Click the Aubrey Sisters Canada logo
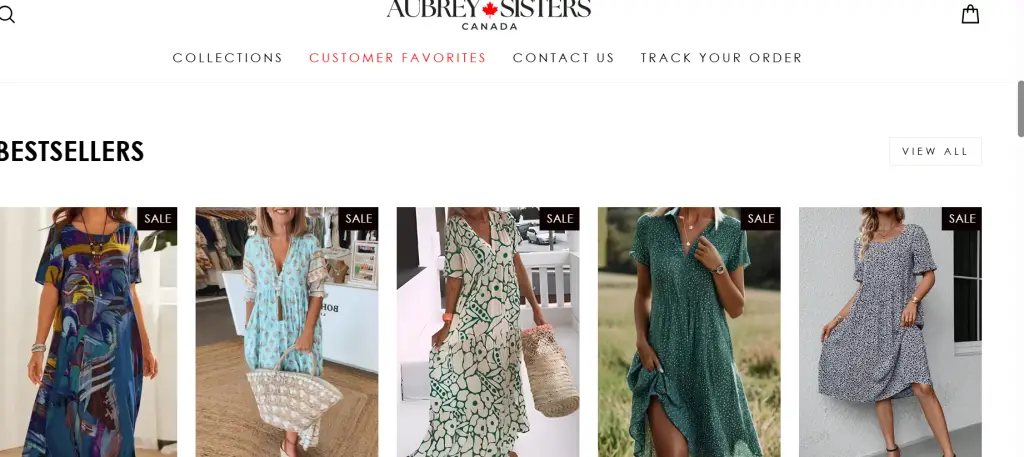Screen dimensions: 1024x457 click(x=488, y=14)
